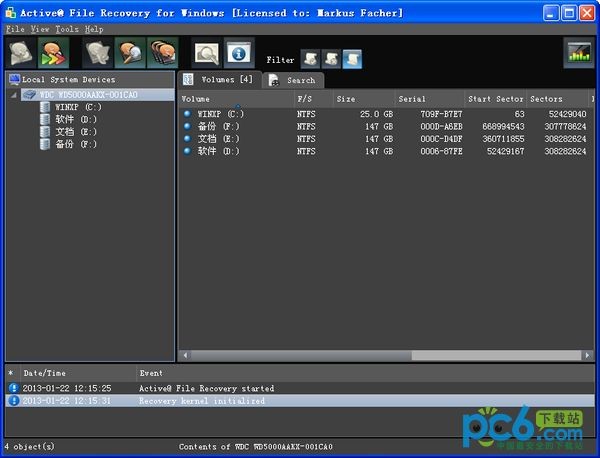Image resolution: width=600 pixels, height=458 pixels.
Task: Click the stacked disks toolbar icon
Action: tap(163, 53)
